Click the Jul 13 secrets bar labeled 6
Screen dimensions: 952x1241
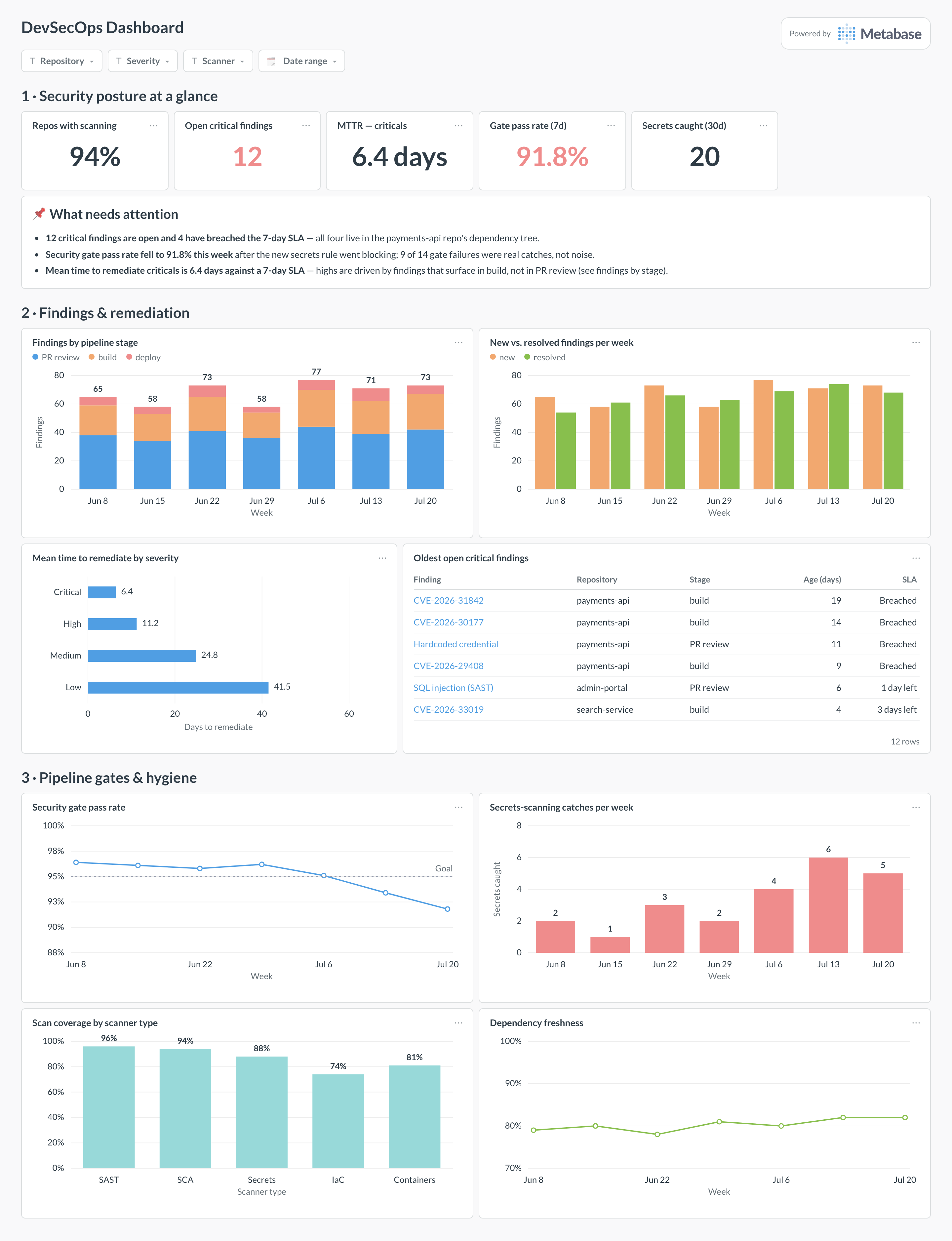(828, 905)
